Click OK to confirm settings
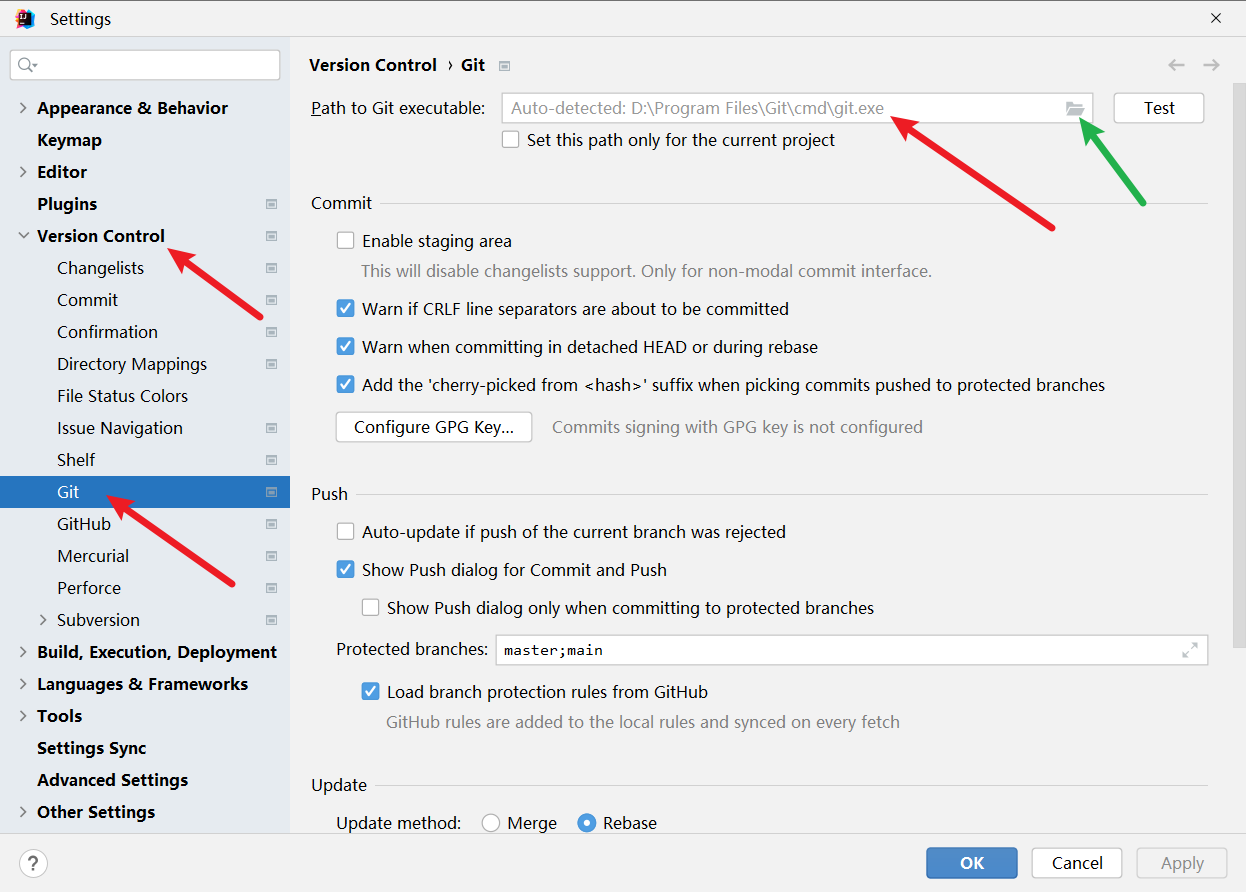 (972, 863)
